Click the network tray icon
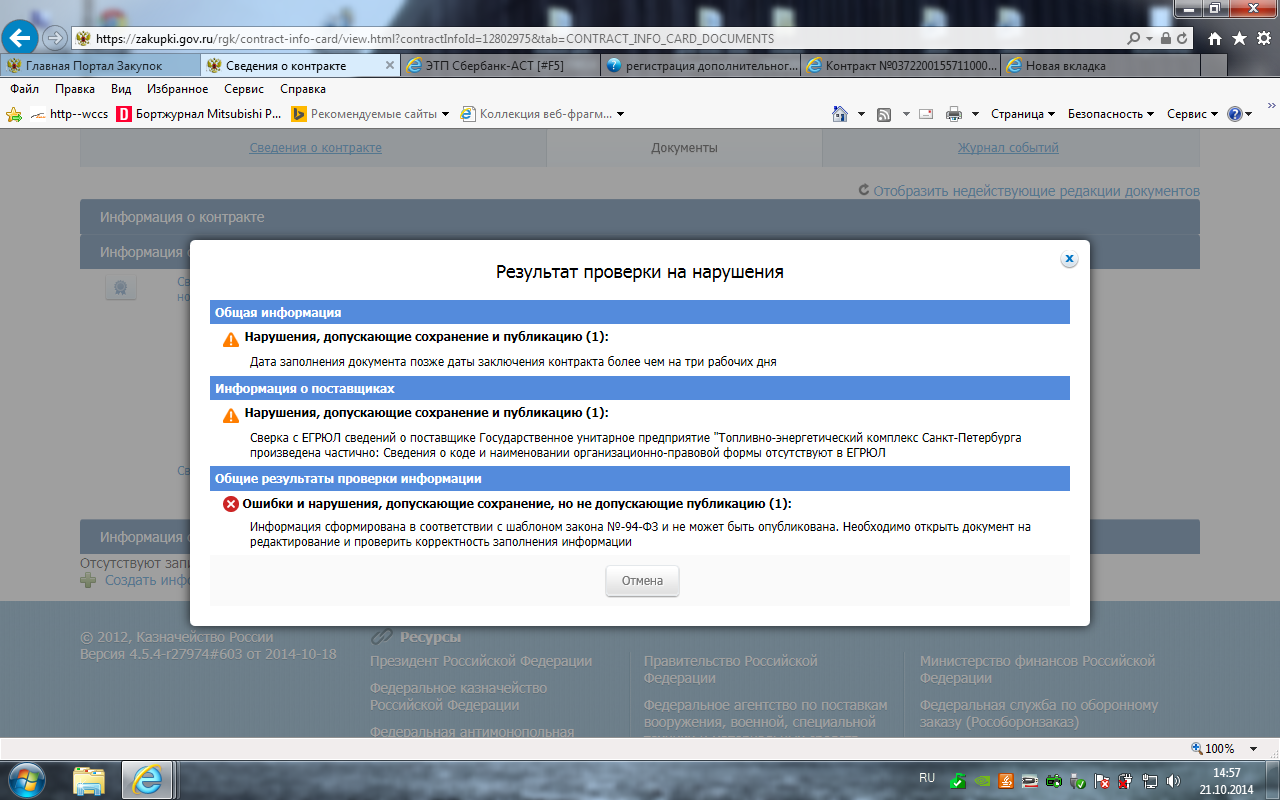1280x800 pixels. [x=1149, y=780]
